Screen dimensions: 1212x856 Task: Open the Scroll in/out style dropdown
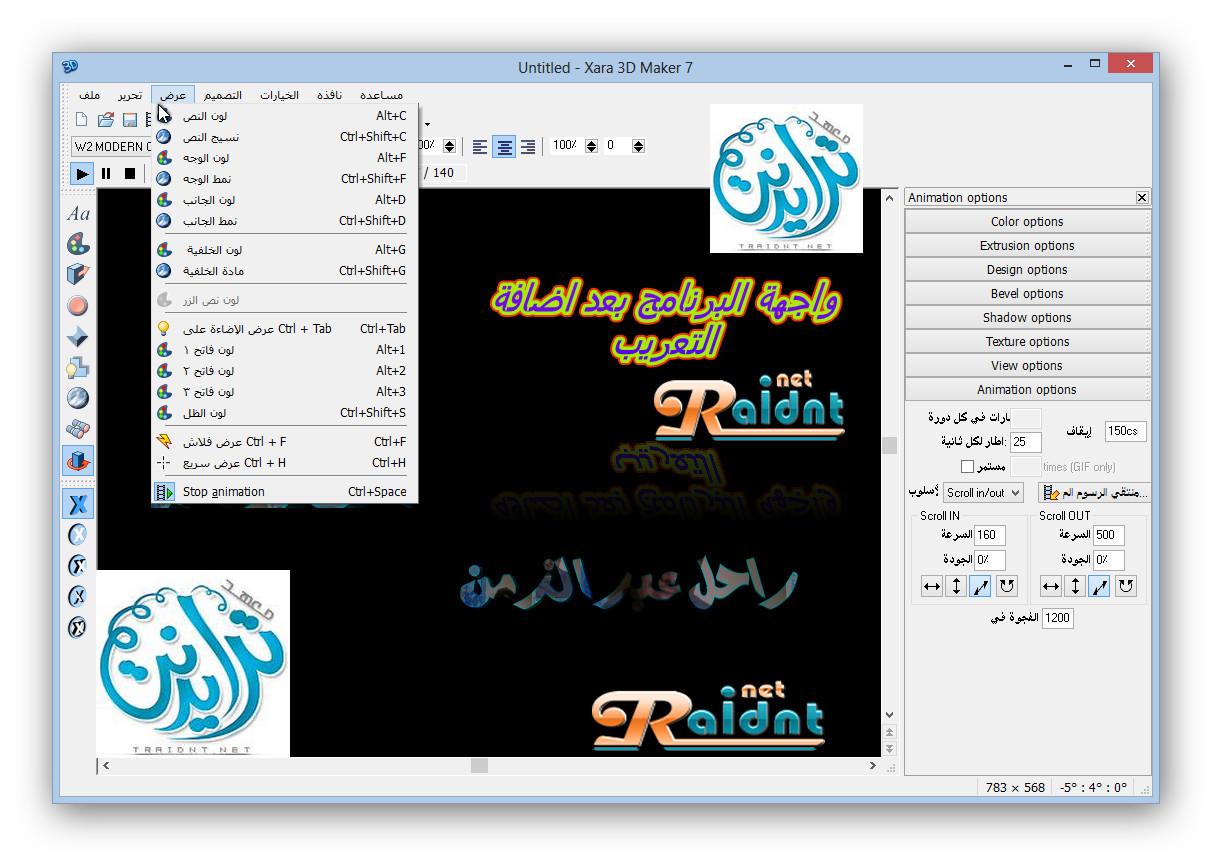coord(983,493)
